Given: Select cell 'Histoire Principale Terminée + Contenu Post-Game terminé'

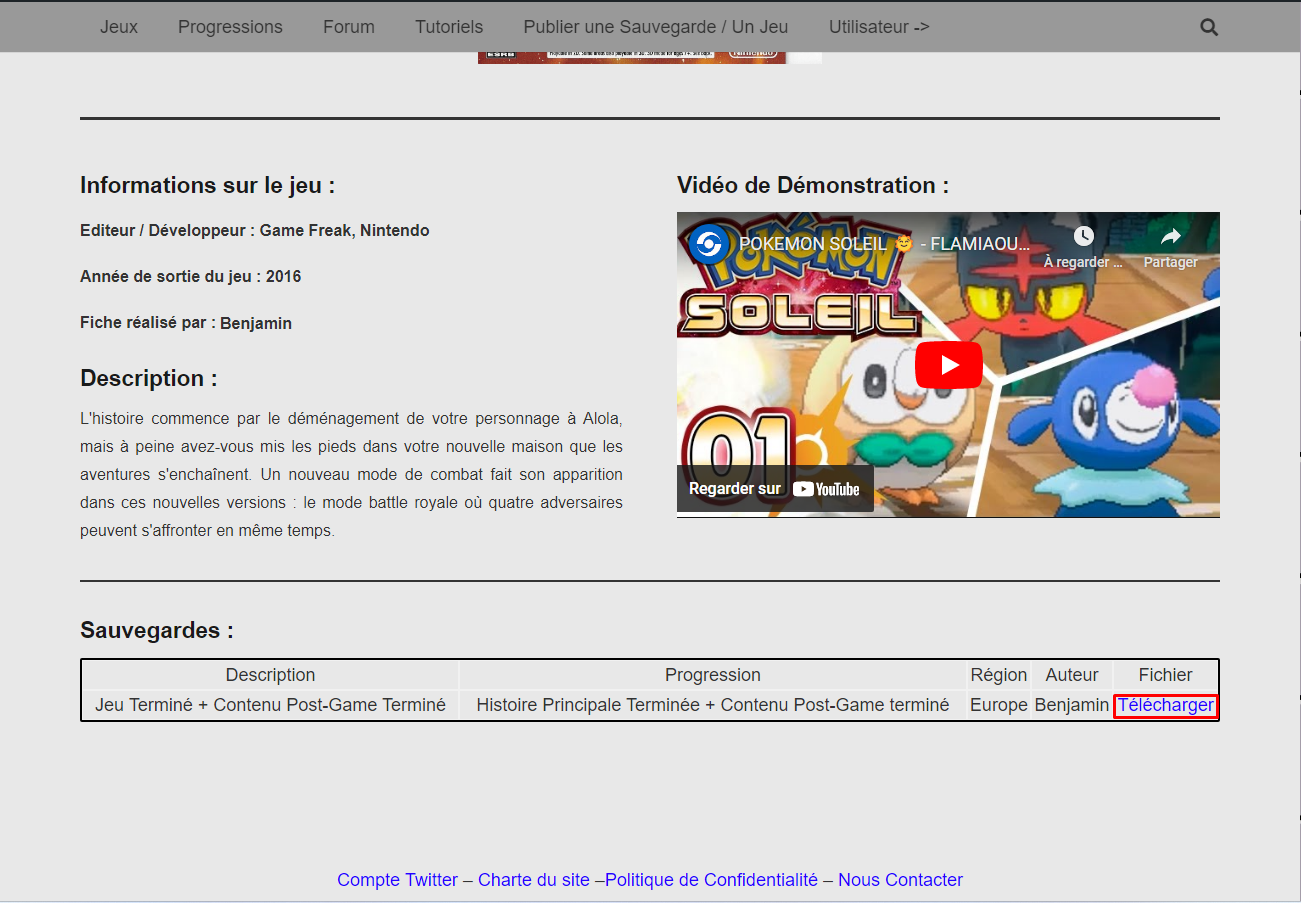Looking at the screenshot, I should tap(713, 705).
